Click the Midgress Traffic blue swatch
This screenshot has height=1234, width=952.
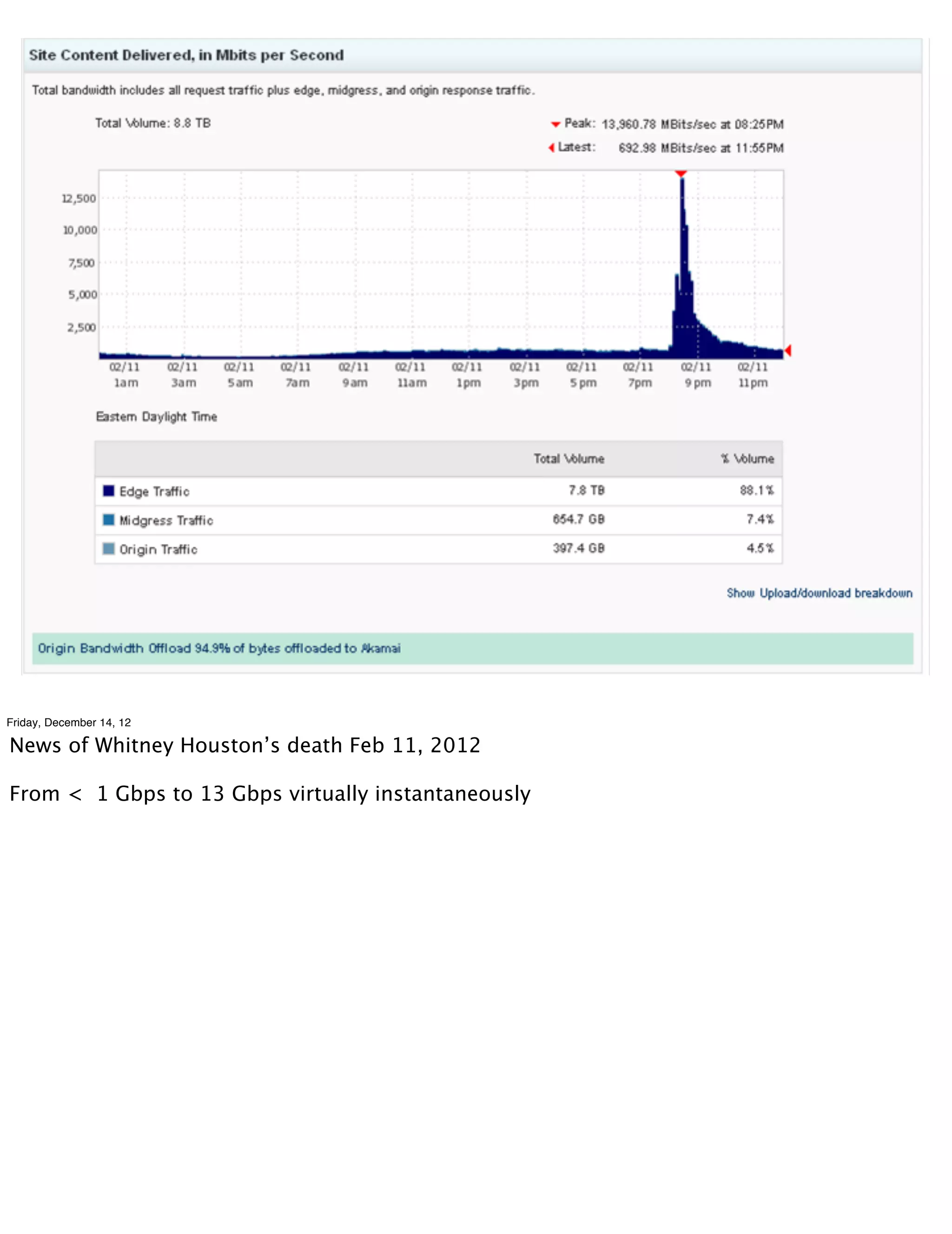pyautogui.click(x=108, y=519)
